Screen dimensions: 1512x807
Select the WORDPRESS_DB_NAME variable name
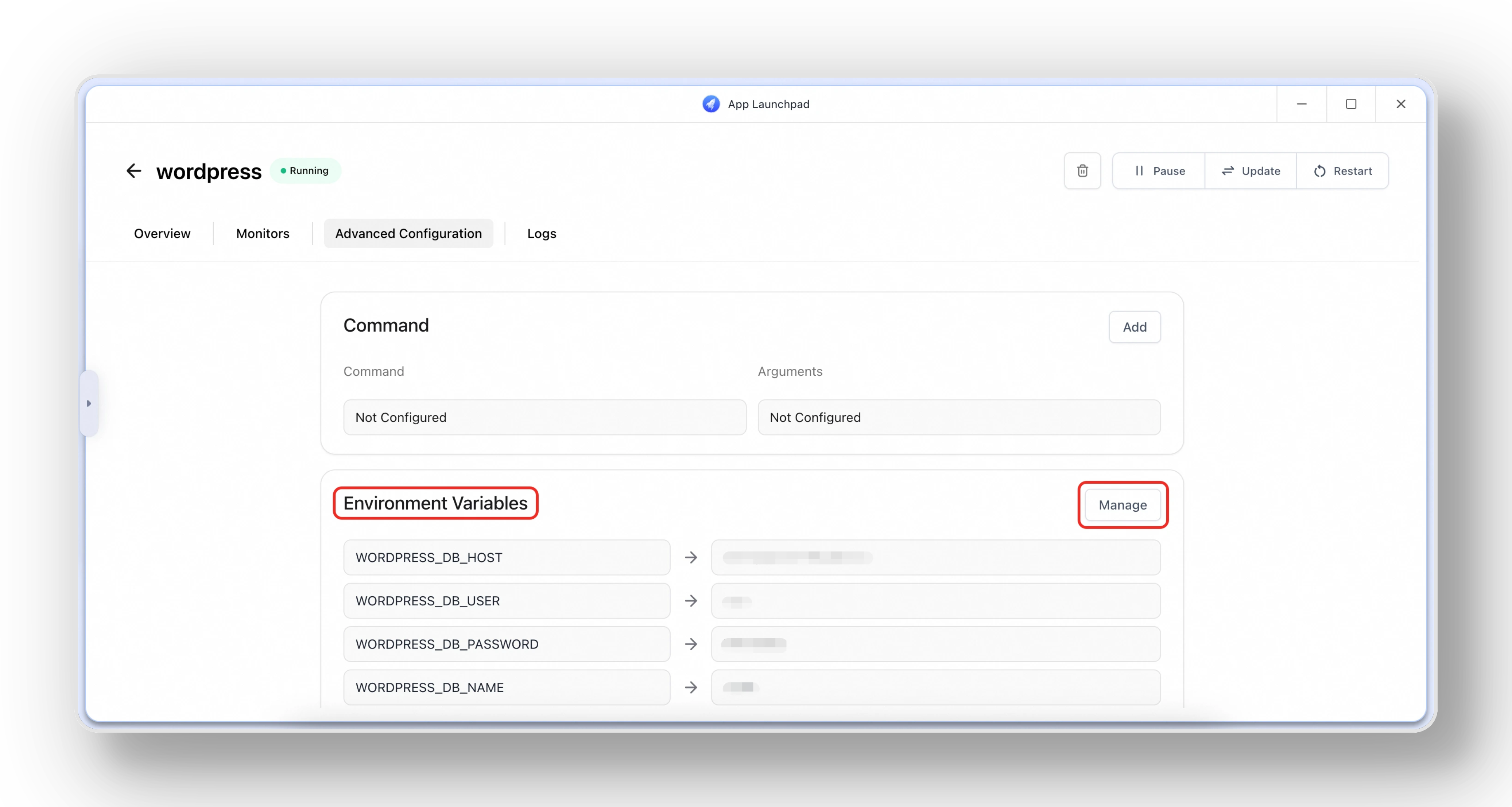(507, 687)
